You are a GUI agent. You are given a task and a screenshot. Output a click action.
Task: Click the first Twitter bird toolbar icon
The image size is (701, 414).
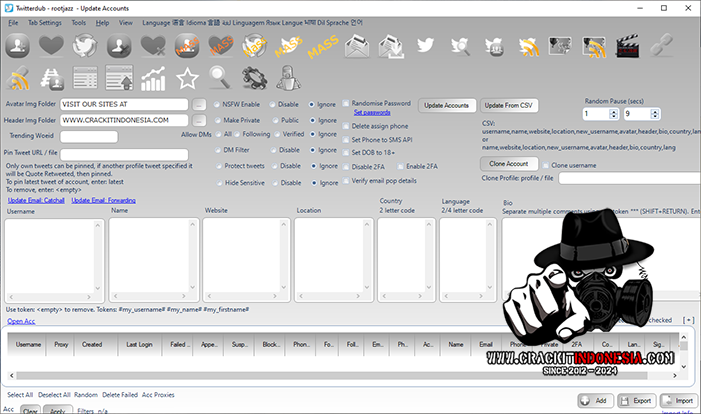[426, 46]
